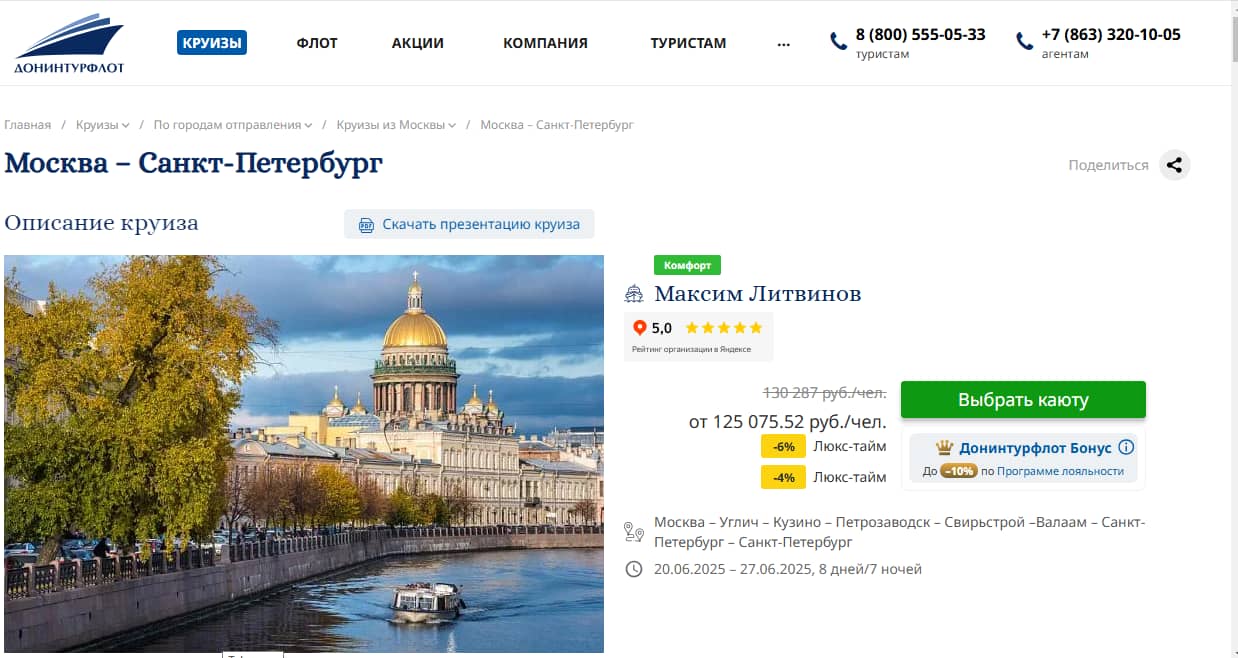Click the PDF icon in the download presentation button
Viewport: 1238px width, 658px height.
pyautogui.click(x=366, y=224)
